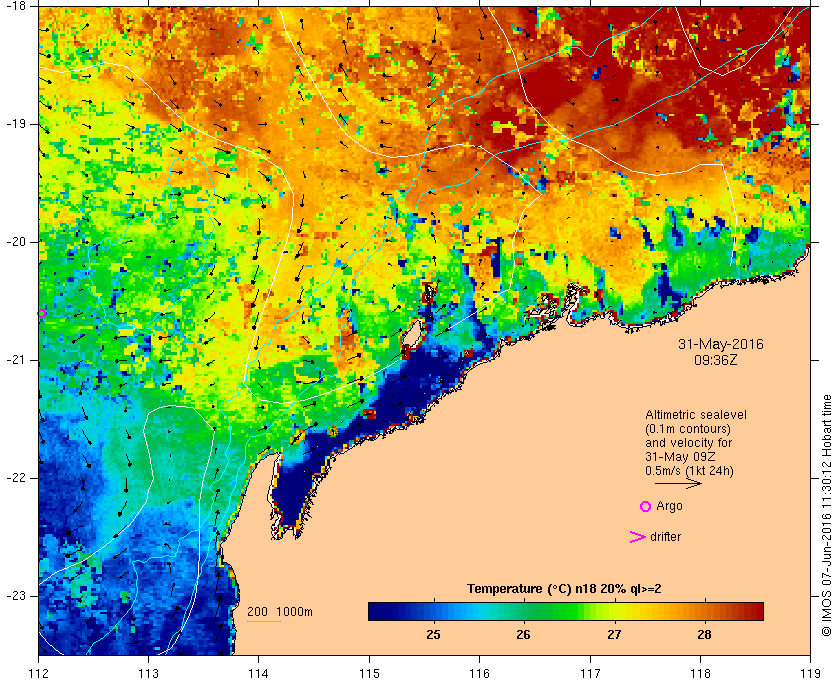This screenshot has height=680, width=840.
Task: Click the dark red end of the temperature colorbar
Action: pyautogui.click(x=754, y=611)
